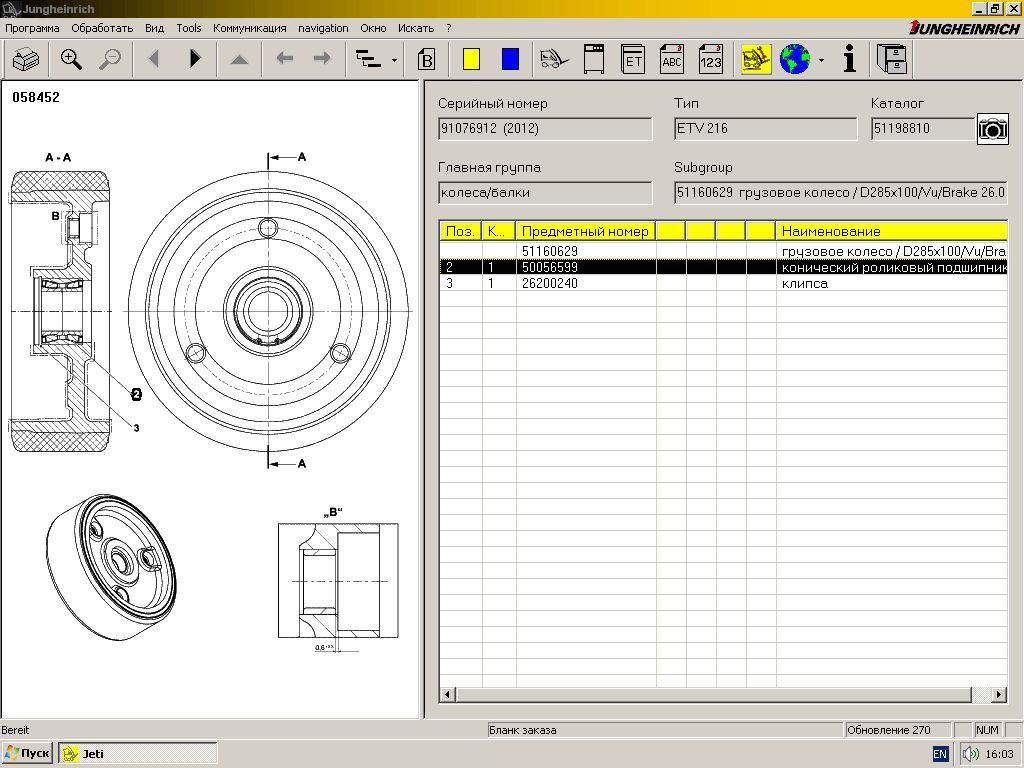The height and width of the screenshot is (768, 1024).
Task: Click the horizontal scrollbar thumb of the table
Action: tap(714, 694)
